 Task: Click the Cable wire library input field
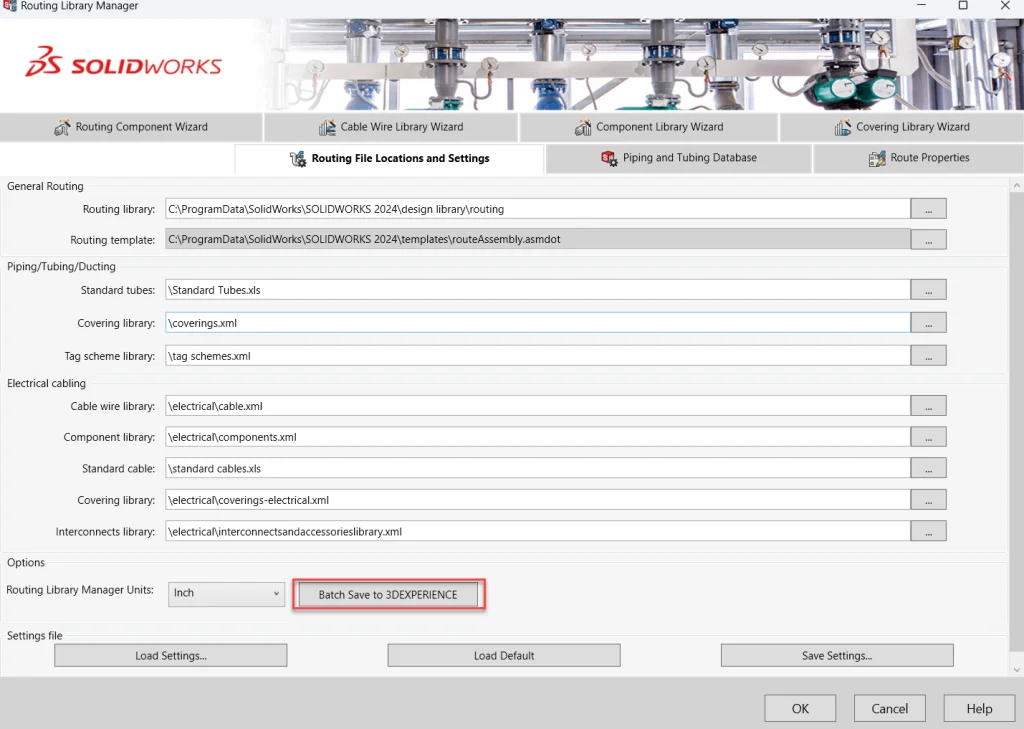(x=537, y=406)
